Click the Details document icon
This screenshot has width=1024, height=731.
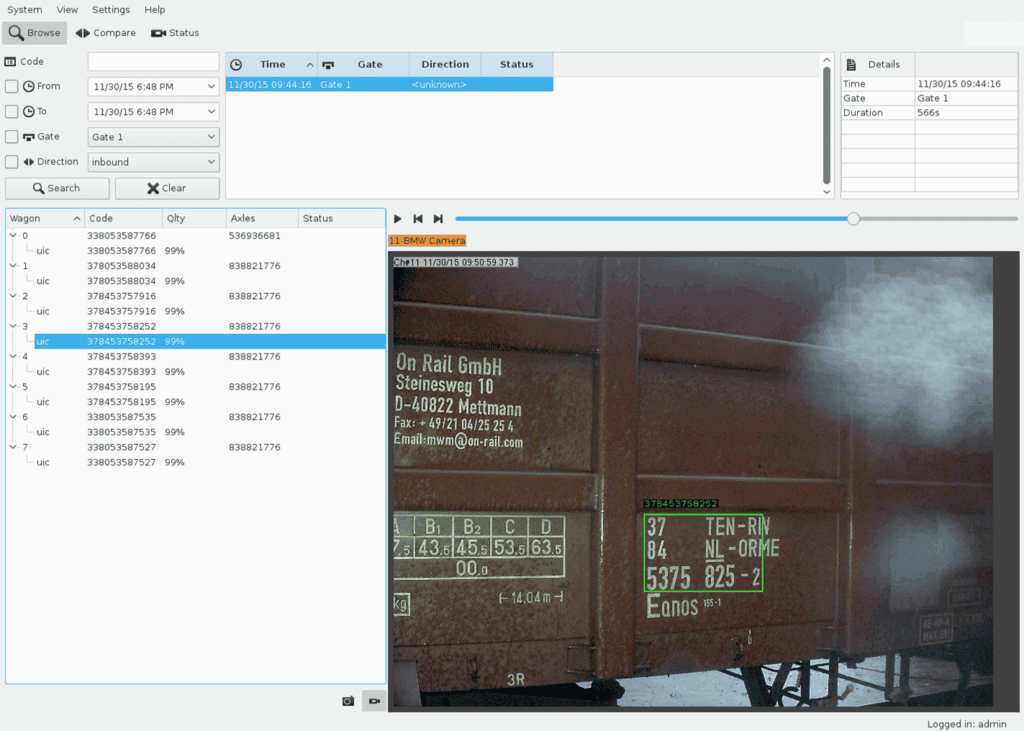851,65
